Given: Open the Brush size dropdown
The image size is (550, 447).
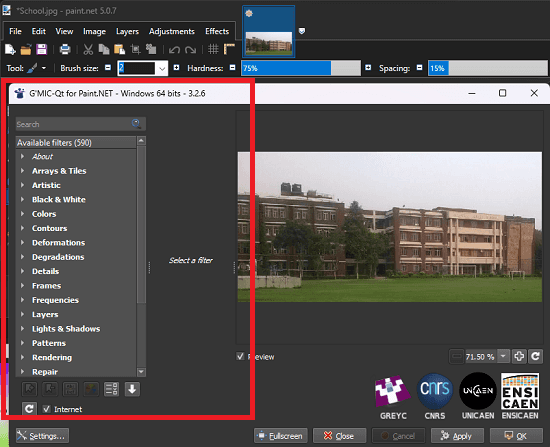Looking at the screenshot, I should 162,68.
